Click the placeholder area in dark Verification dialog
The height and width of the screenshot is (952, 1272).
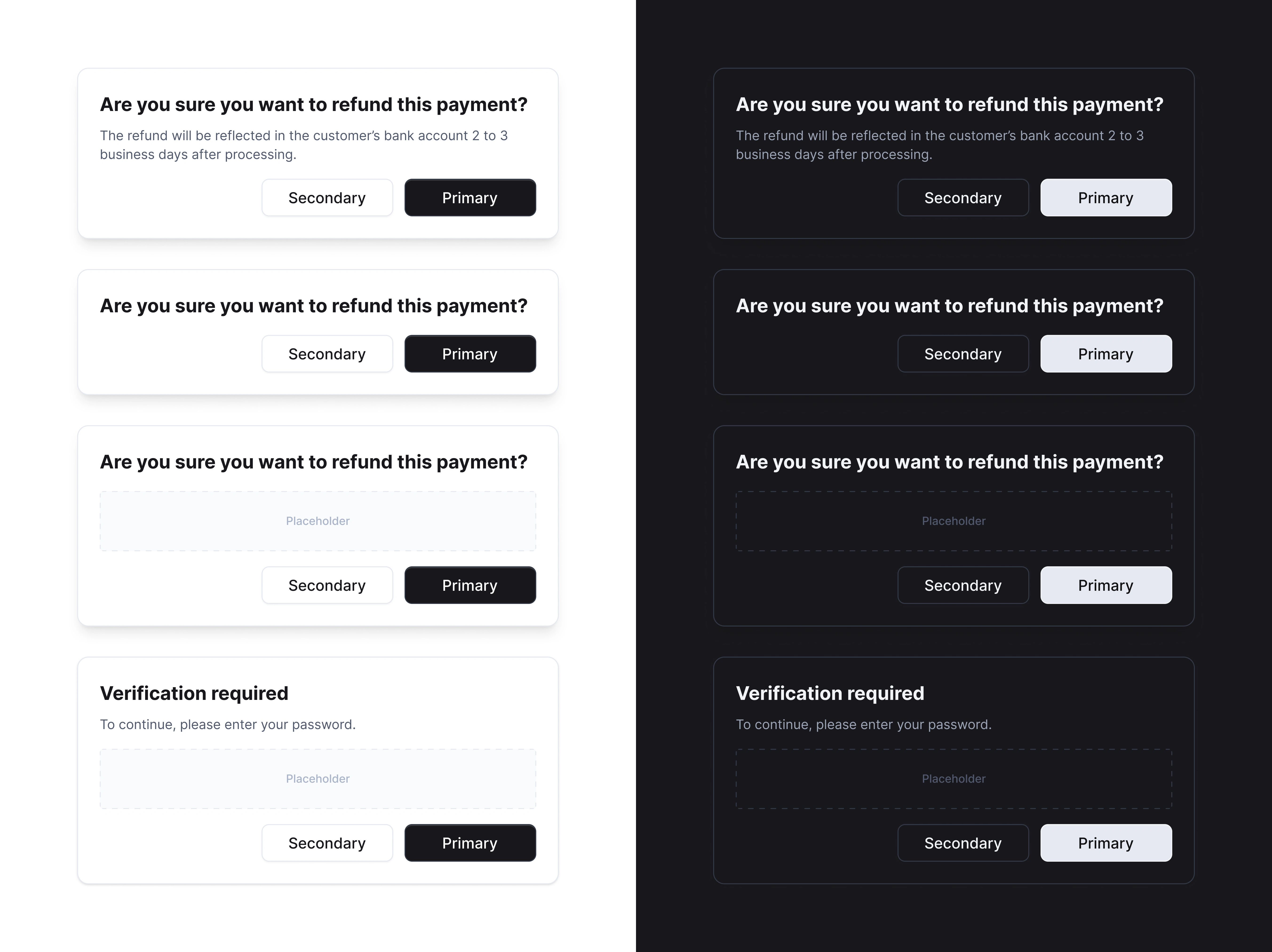point(954,778)
